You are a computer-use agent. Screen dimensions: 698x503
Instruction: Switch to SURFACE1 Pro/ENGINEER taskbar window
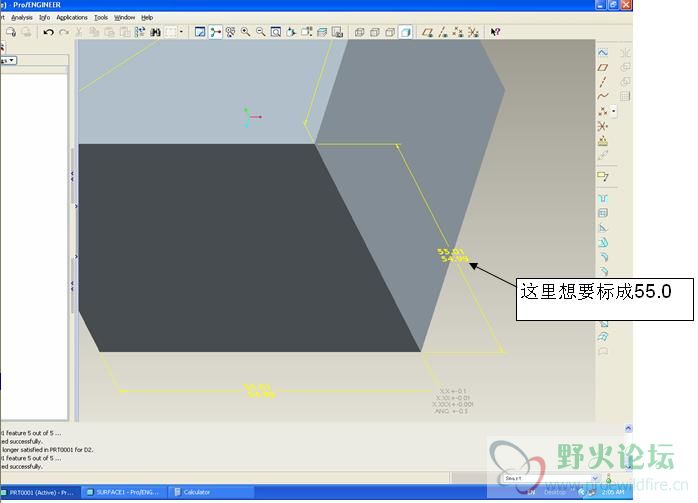tap(126, 492)
